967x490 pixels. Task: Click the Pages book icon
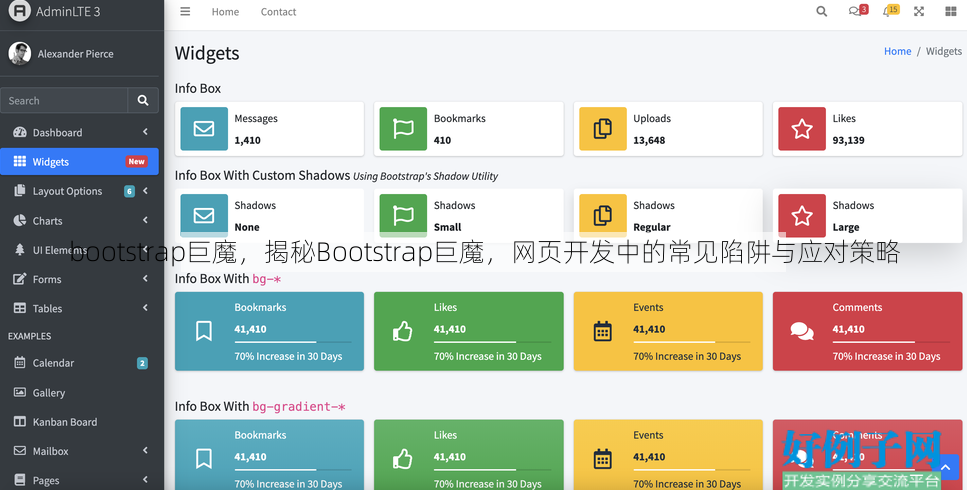click(x=20, y=480)
